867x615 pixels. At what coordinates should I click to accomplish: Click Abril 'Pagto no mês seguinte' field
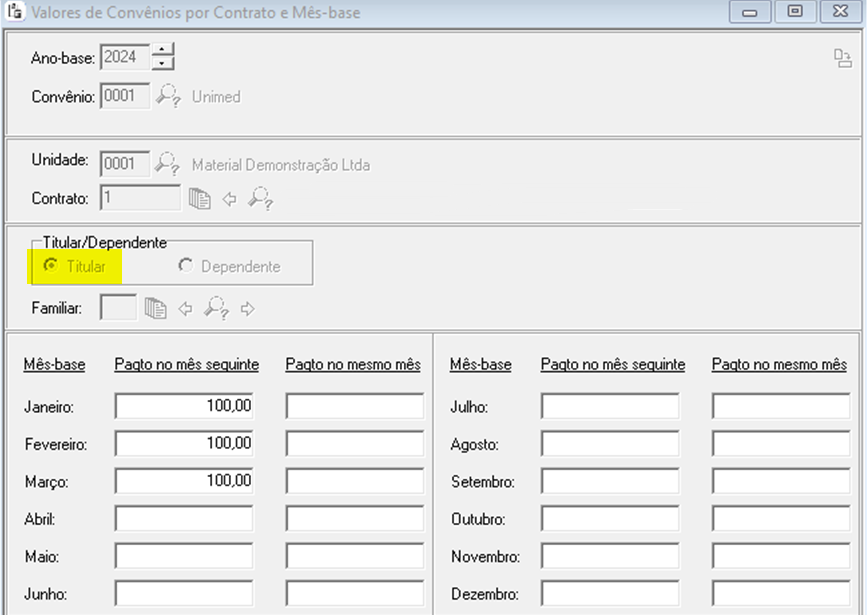coord(184,519)
